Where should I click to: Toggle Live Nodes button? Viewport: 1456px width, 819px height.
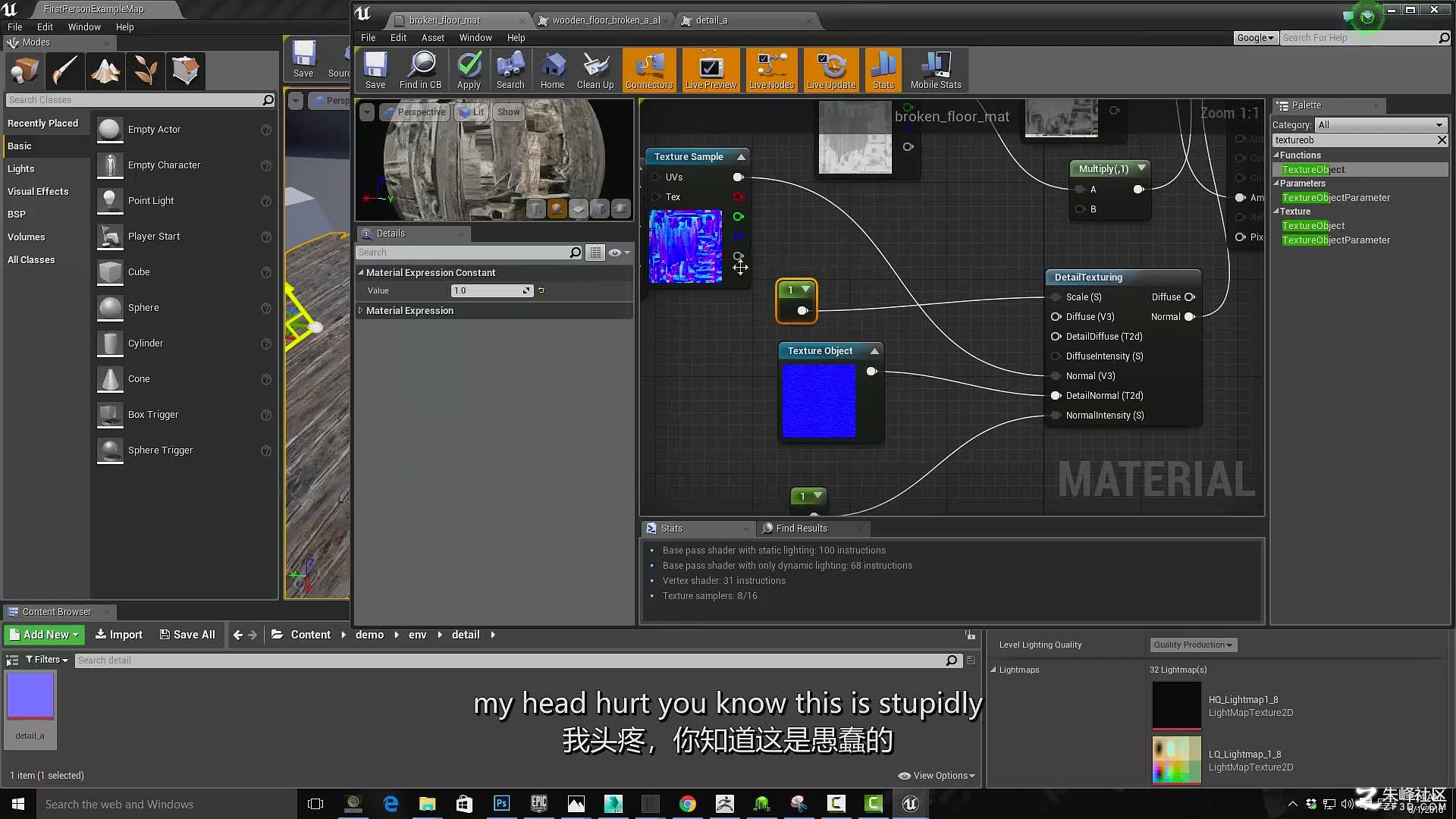point(771,71)
